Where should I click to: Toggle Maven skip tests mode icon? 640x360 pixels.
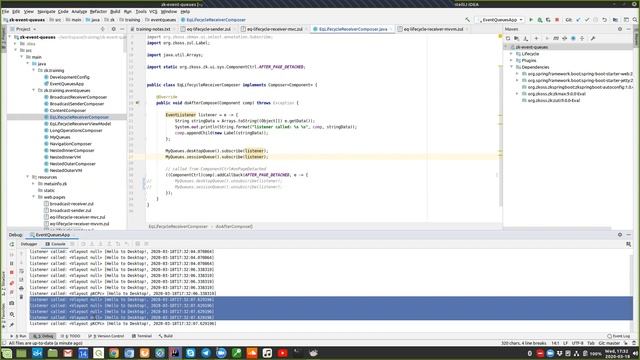(573, 38)
